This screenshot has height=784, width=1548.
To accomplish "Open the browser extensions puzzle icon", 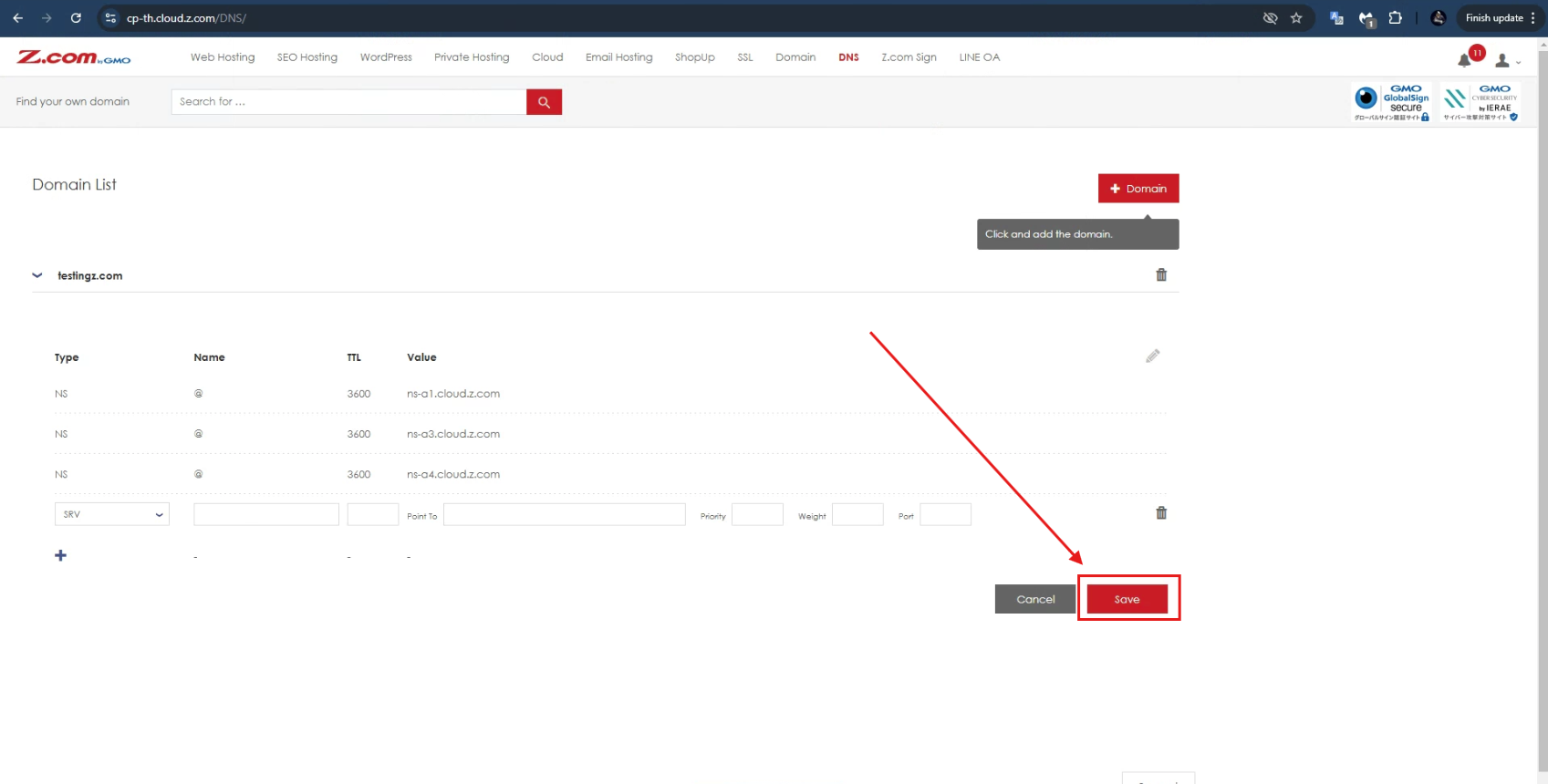I will pyautogui.click(x=1395, y=18).
